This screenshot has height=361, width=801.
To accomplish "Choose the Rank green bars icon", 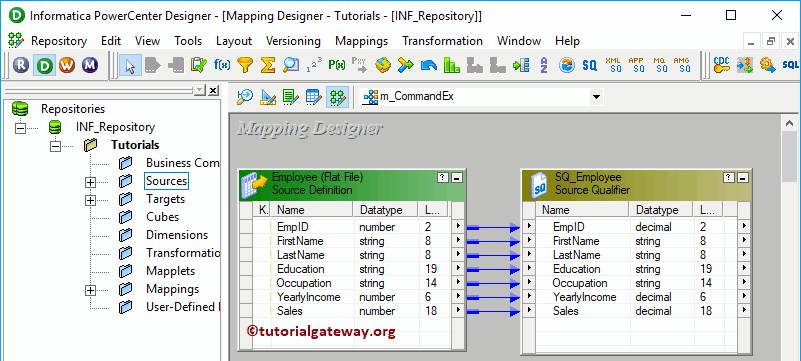I will (452, 65).
